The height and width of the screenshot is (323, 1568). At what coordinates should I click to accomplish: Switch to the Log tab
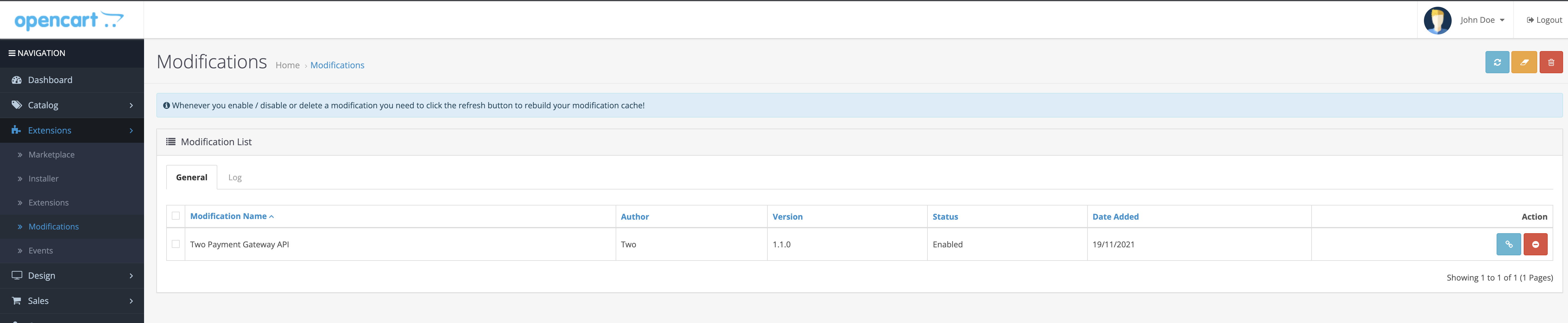(235, 177)
